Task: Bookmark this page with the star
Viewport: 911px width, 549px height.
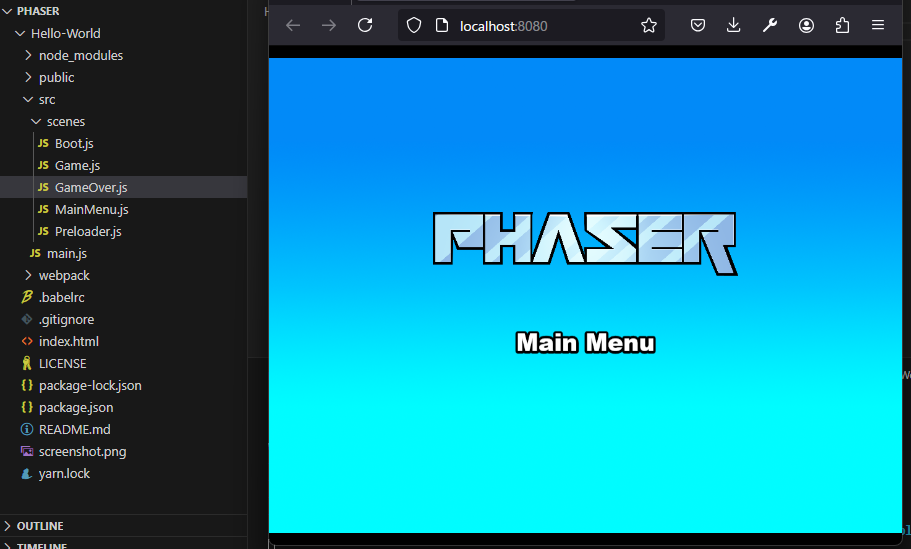Action: pyautogui.click(x=648, y=26)
